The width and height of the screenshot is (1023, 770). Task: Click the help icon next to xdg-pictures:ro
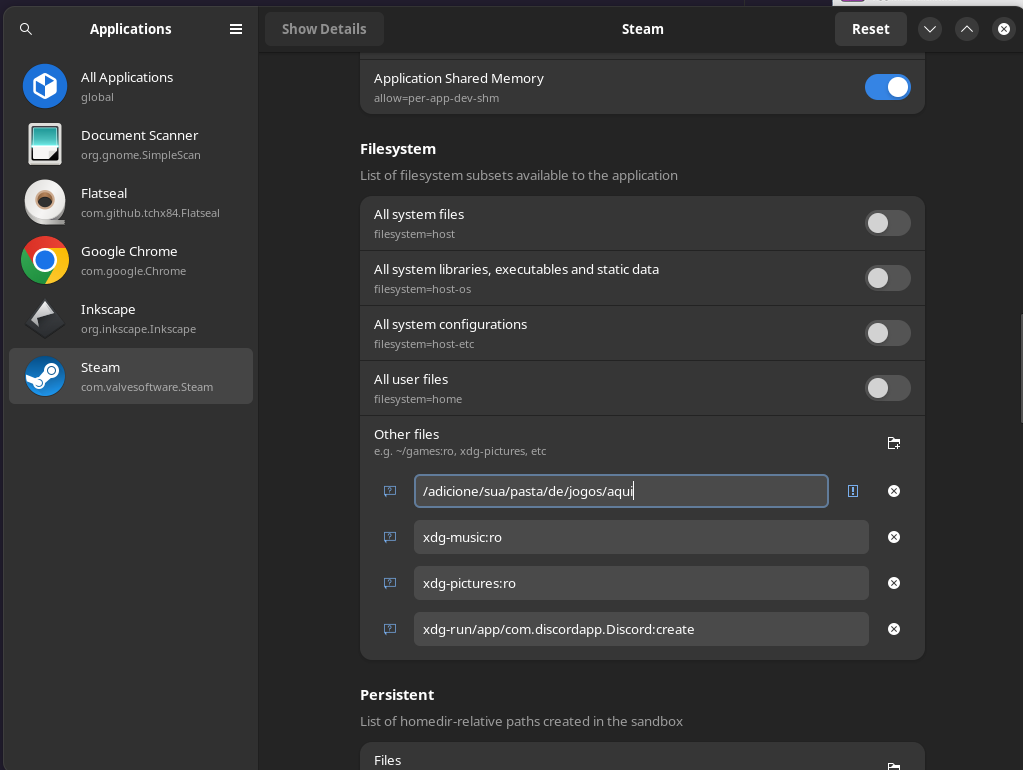[x=390, y=583]
